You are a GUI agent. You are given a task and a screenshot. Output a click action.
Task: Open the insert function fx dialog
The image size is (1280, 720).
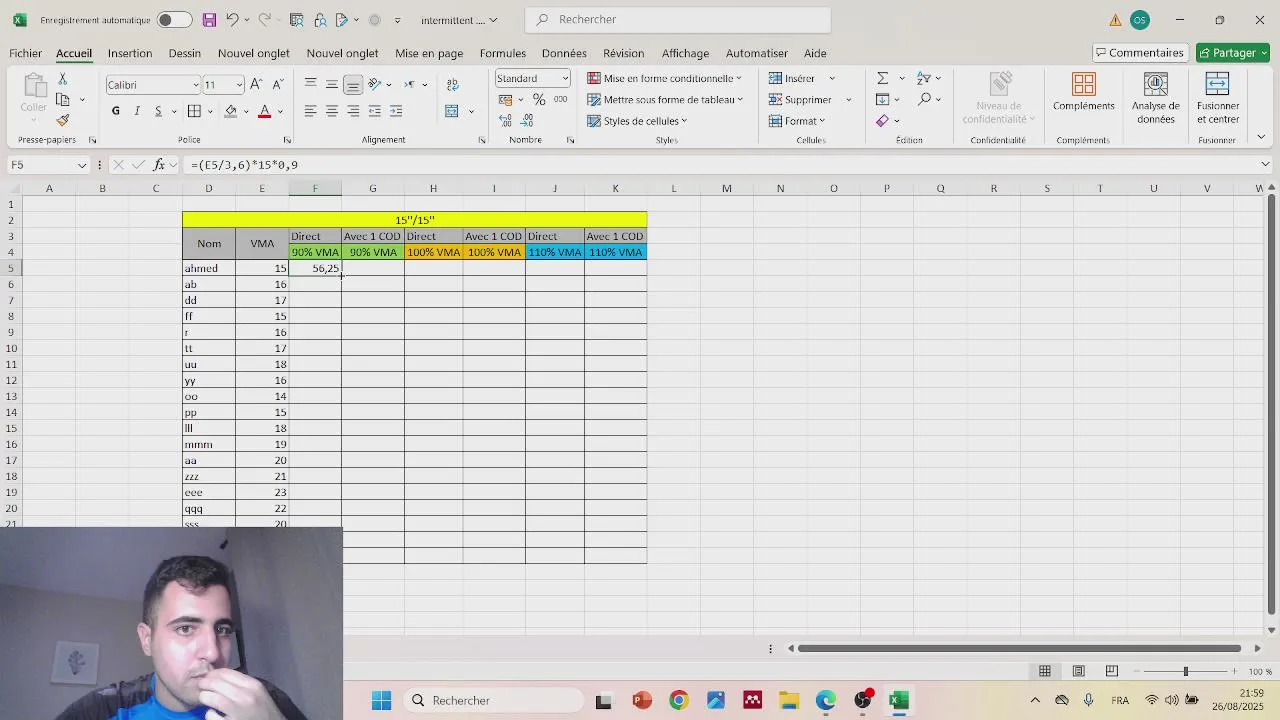coord(159,165)
